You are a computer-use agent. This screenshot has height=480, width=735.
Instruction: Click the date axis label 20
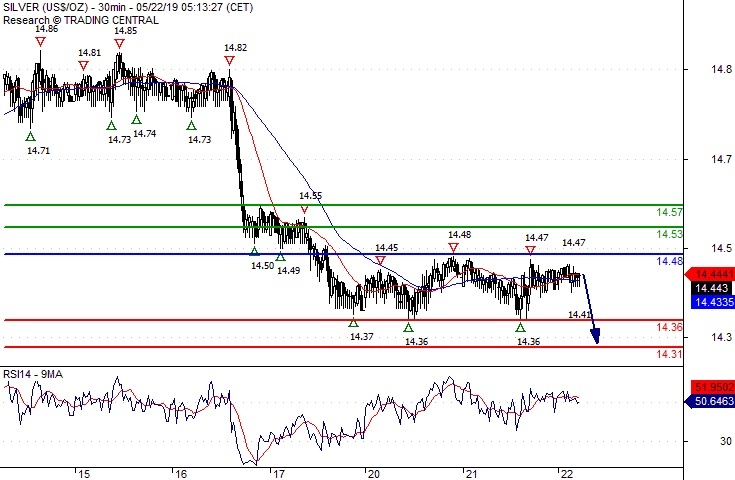[x=373, y=474]
